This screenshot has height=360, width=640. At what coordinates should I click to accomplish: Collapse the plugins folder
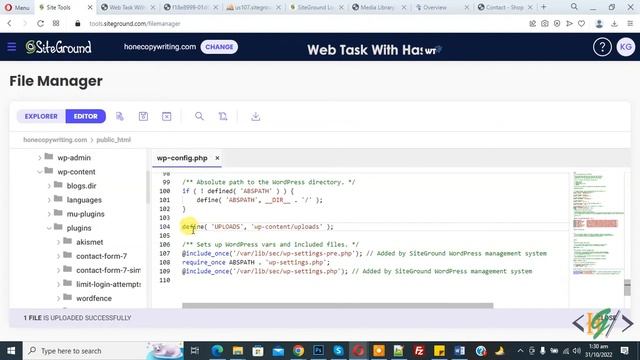[x=49, y=228]
